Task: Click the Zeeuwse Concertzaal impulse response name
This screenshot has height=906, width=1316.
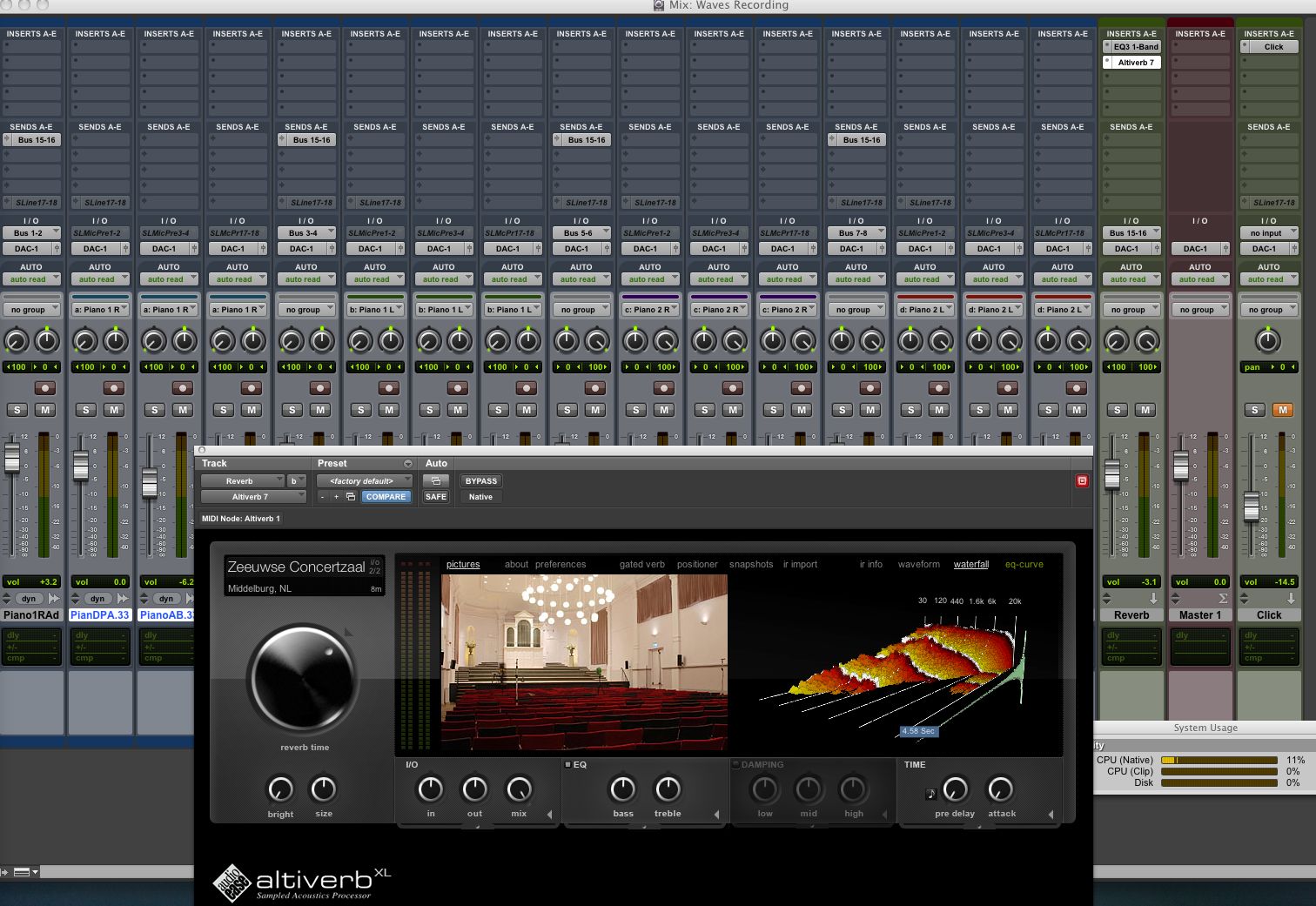Action: 296,567
